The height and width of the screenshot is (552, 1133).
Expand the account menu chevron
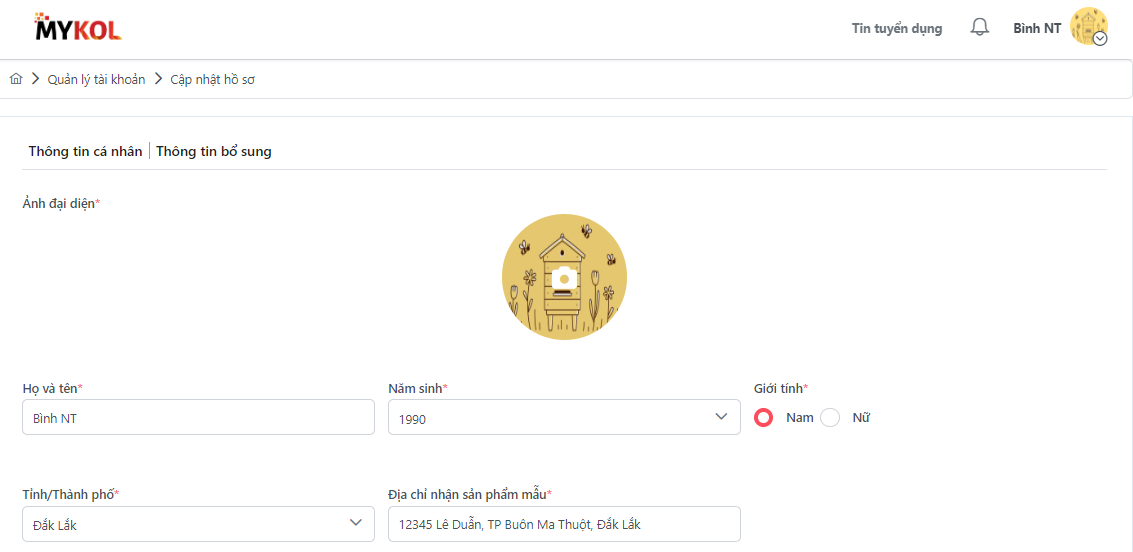pos(1100,39)
